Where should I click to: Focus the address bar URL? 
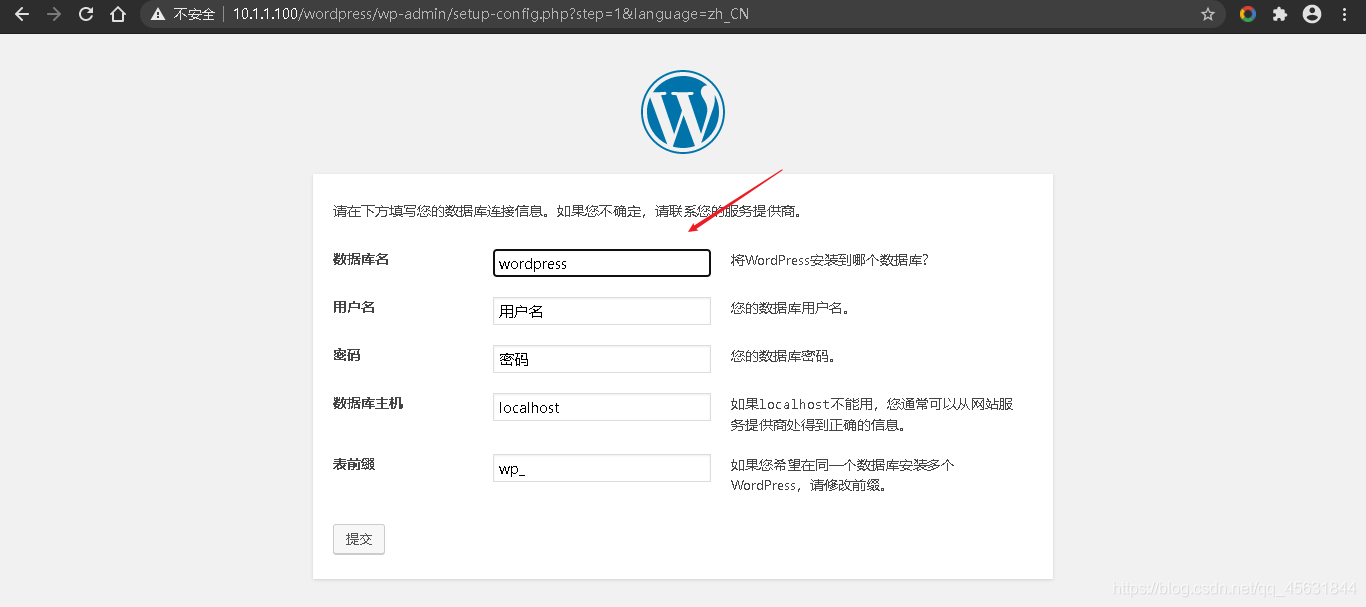click(491, 14)
